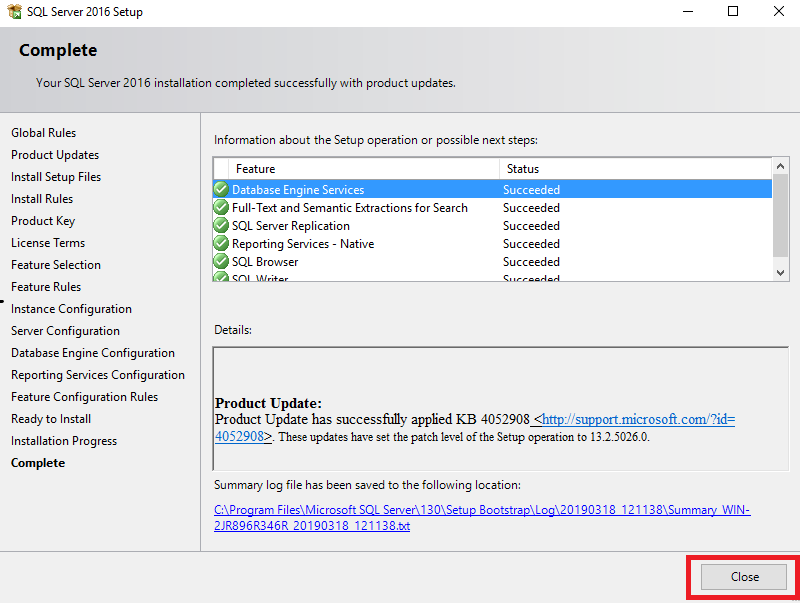Click the feature list scroll down arrow
The width and height of the screenshot is (800, 603).
[780, 273]
